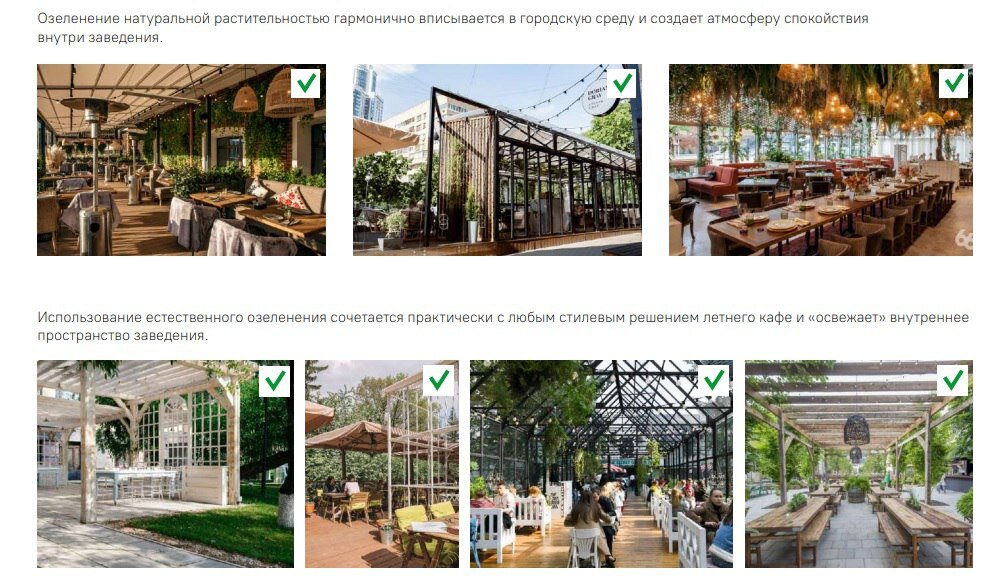
Task: Open the restaurant interior photo with long dining table
Action: point(820,160)
